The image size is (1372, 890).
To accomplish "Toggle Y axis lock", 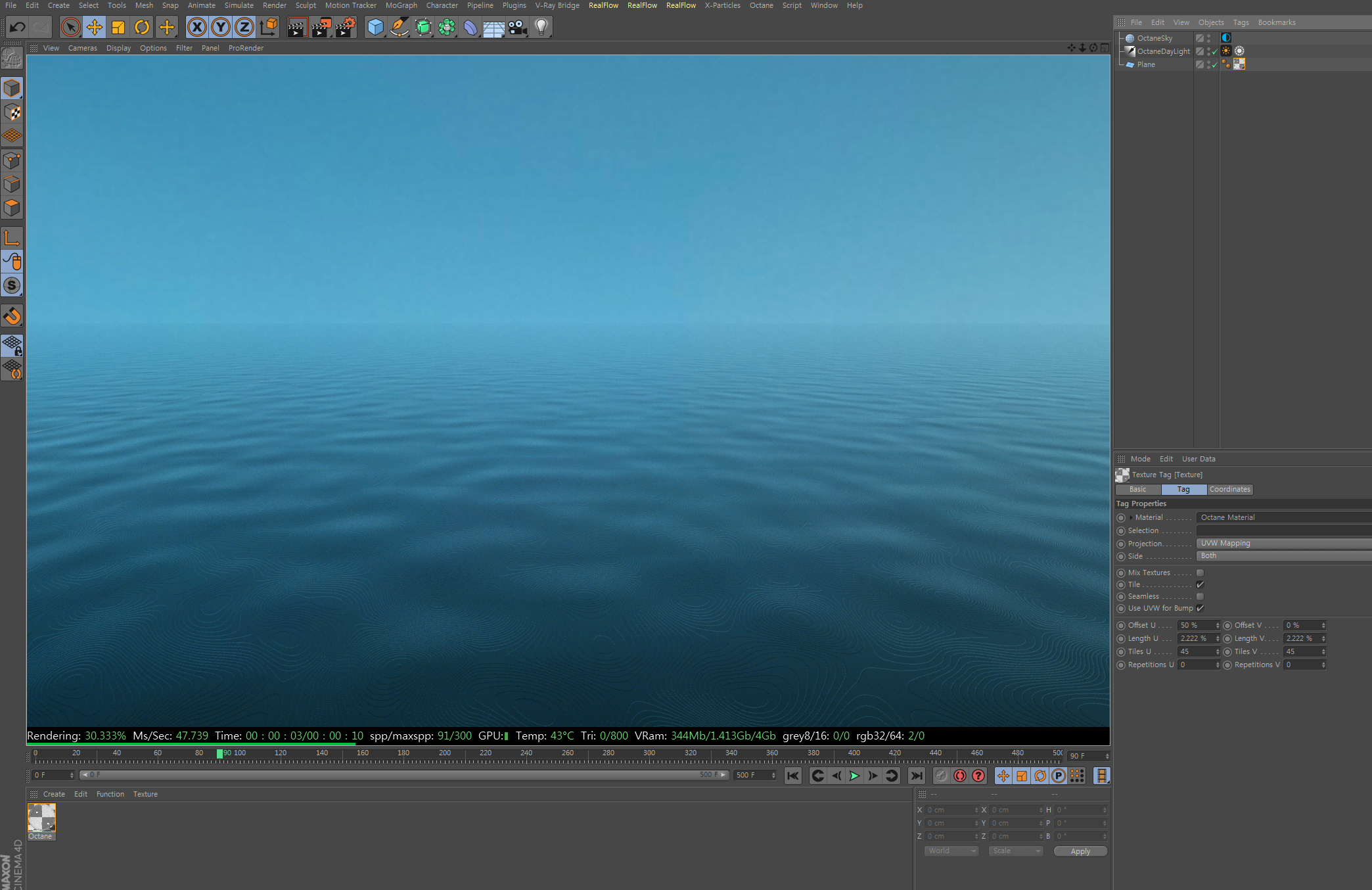I will point(221,27).
